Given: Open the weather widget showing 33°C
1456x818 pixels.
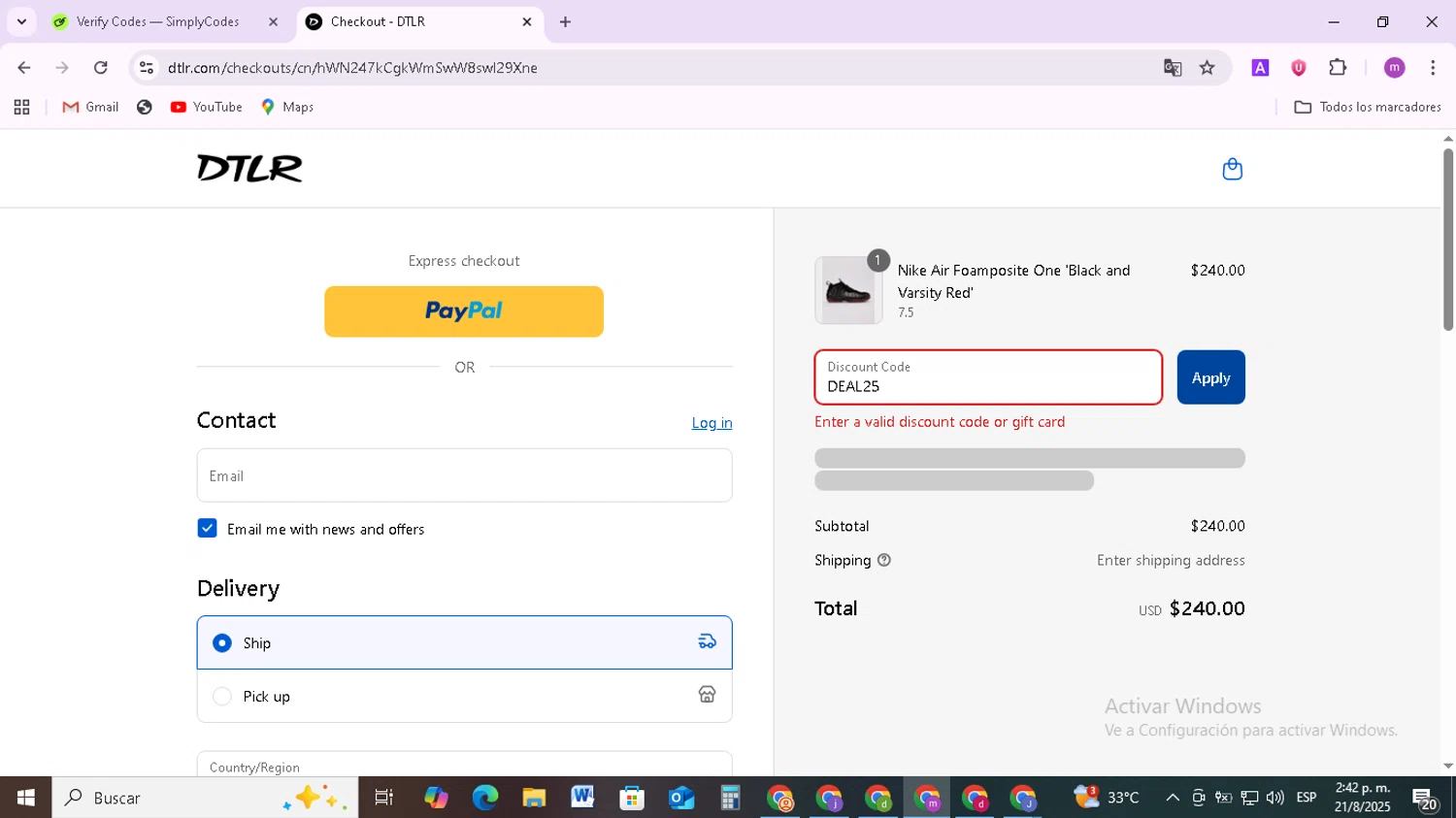Looking at the screenshot, I should point(1107,798).
